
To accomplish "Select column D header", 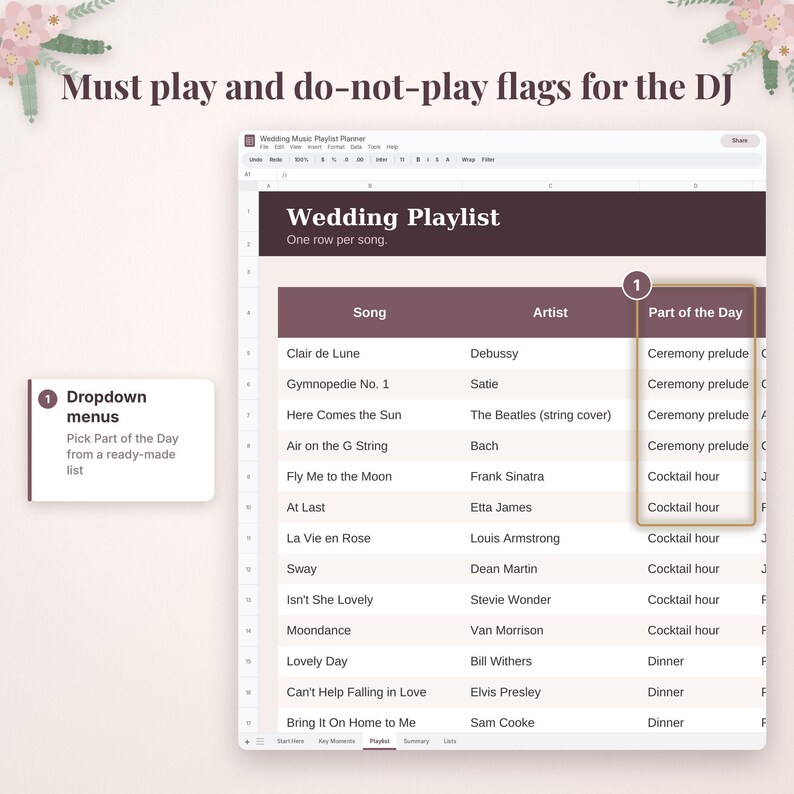I will 696,186.
